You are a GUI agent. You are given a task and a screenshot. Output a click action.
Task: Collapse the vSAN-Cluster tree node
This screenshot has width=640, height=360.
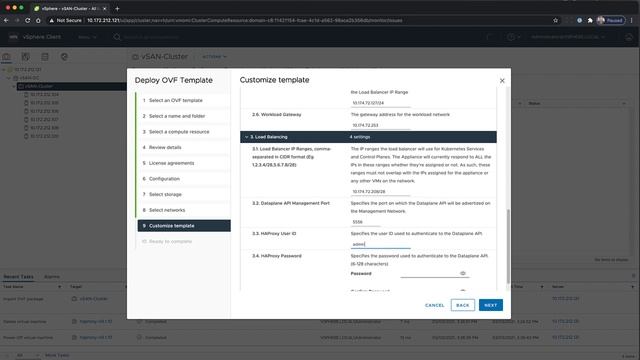[13, 86]
